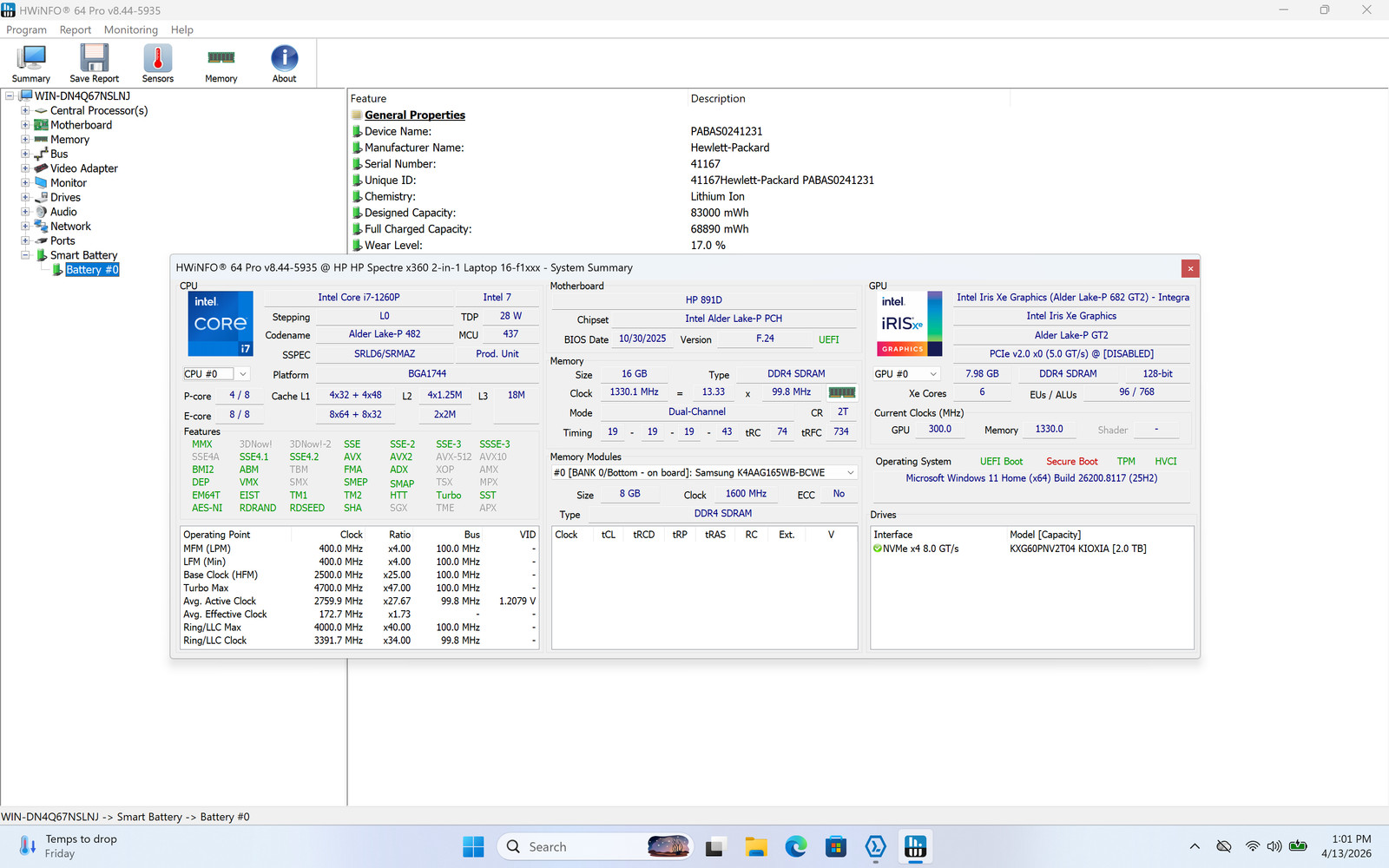
Task: Click the Intel Iris Xe graphics logo
Action: pos(910,324)
